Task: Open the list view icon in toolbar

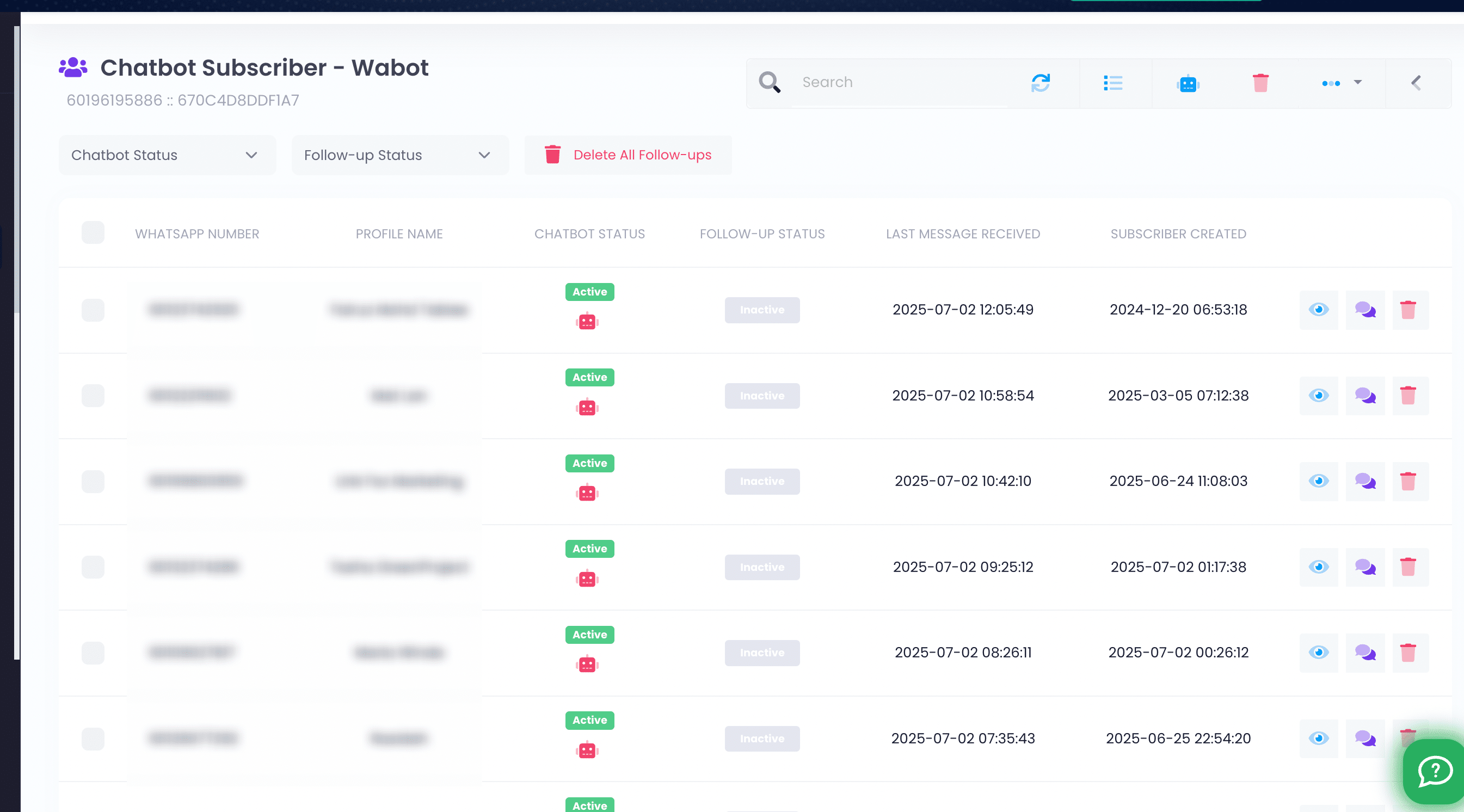Action: (1113, 83)
